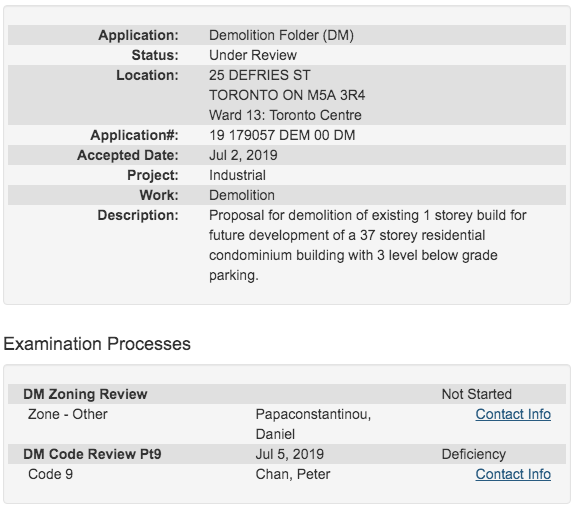
Task: Click the 'TORONTO ON M5A 3R4' line
Action: (287, 95)
